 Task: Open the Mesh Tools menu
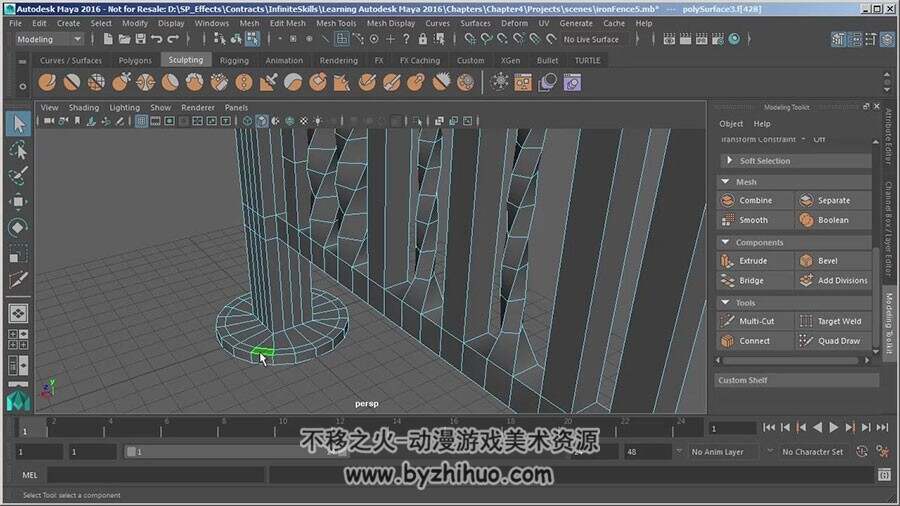coord(336,24)
